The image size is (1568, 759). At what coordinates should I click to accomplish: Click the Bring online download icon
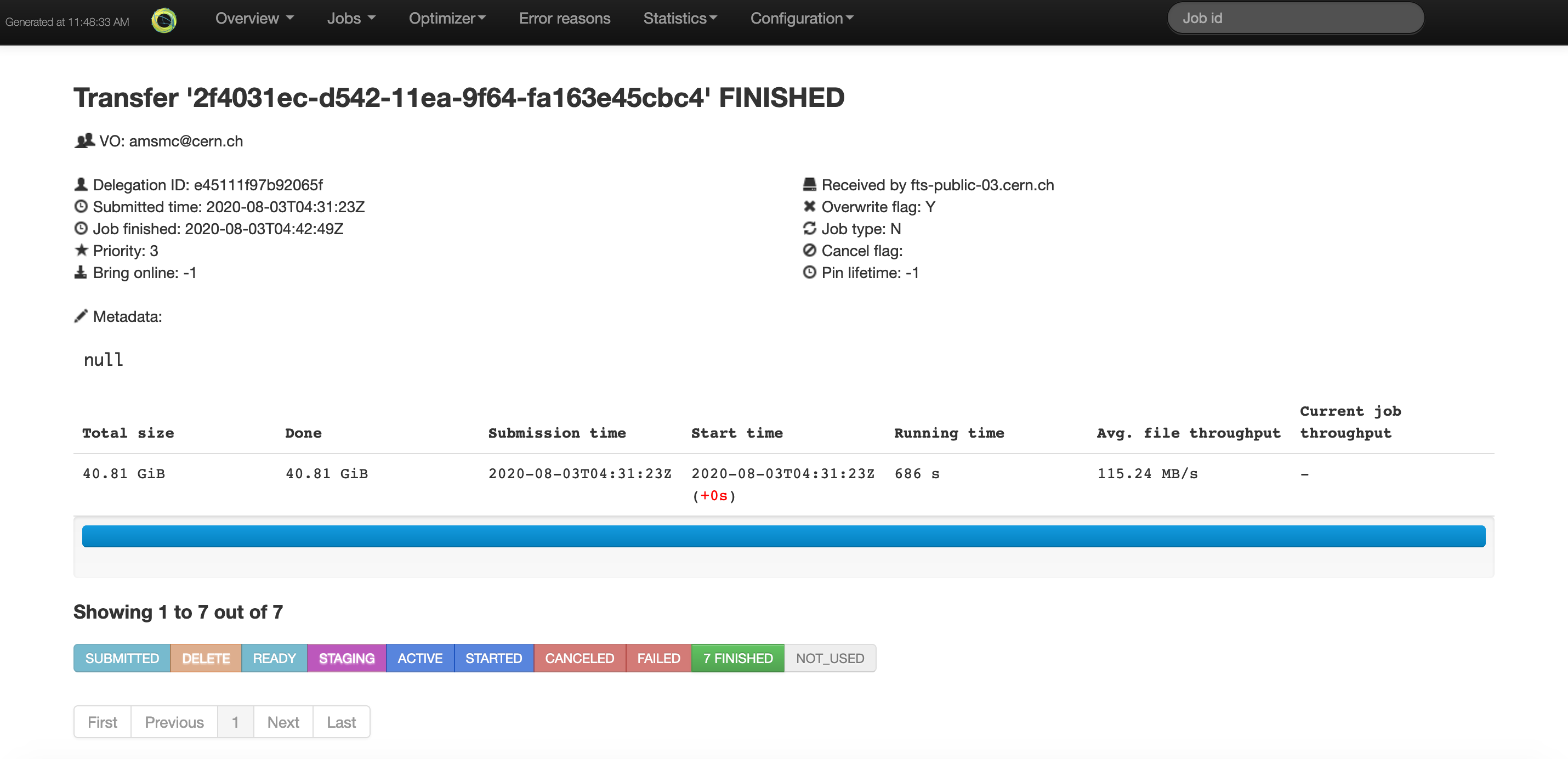[x=81, y=272]
